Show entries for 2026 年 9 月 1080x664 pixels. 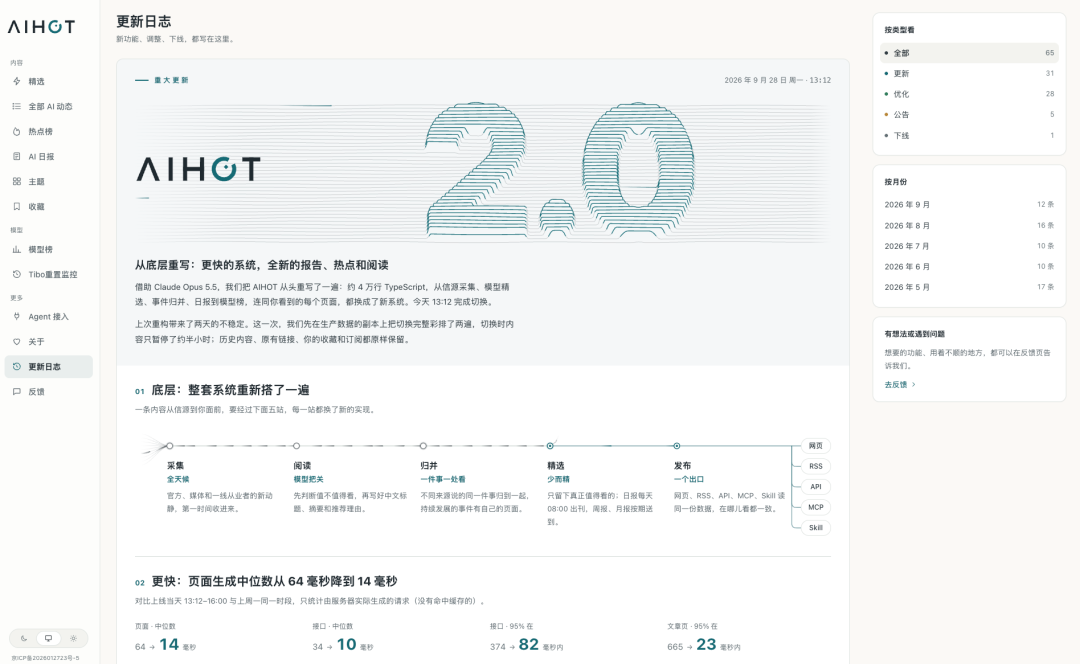coord(969,205)
